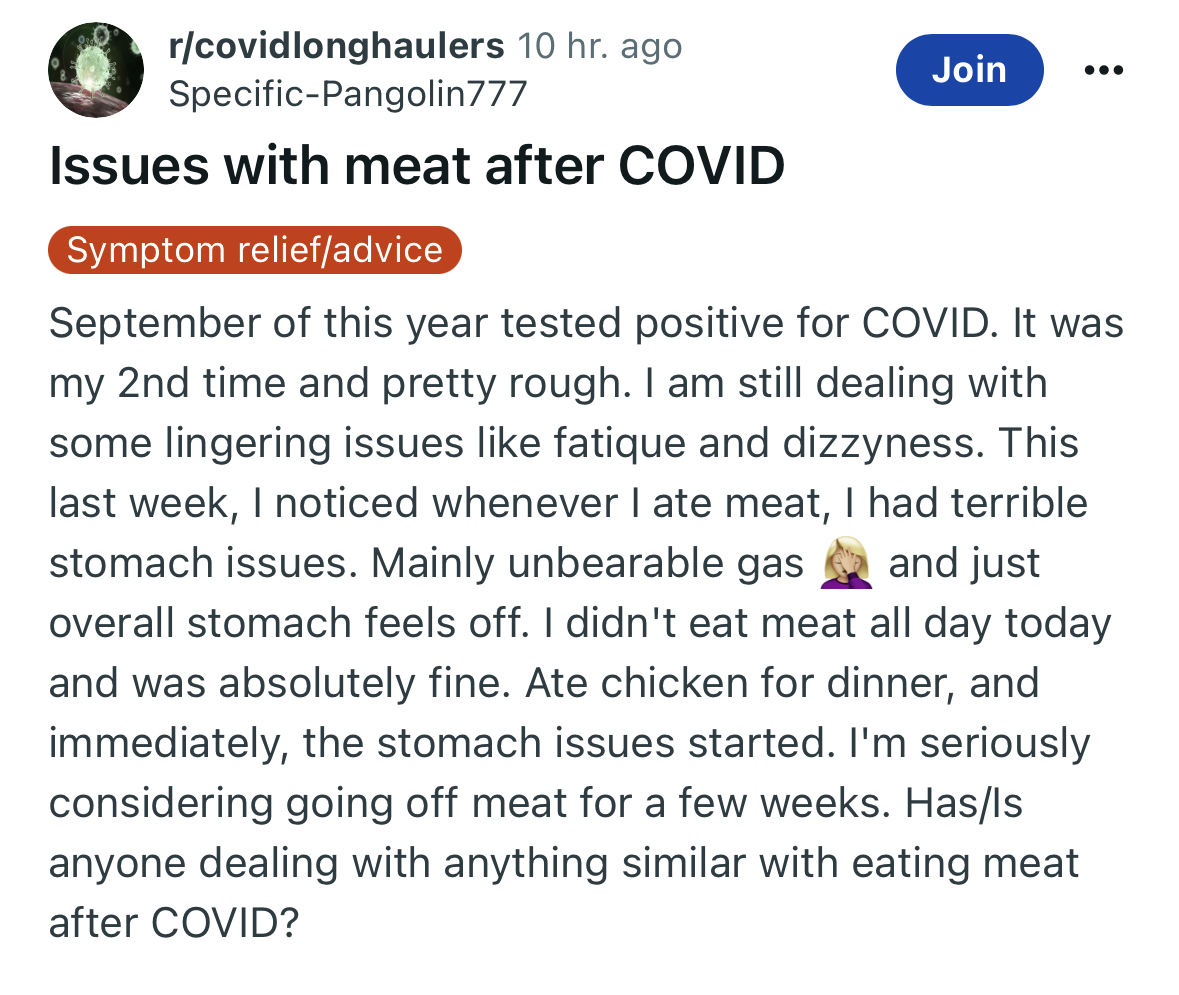1179x995 pixels.
Task: Join the covidlonghaulers community
Action: click(x=969, y=70)
